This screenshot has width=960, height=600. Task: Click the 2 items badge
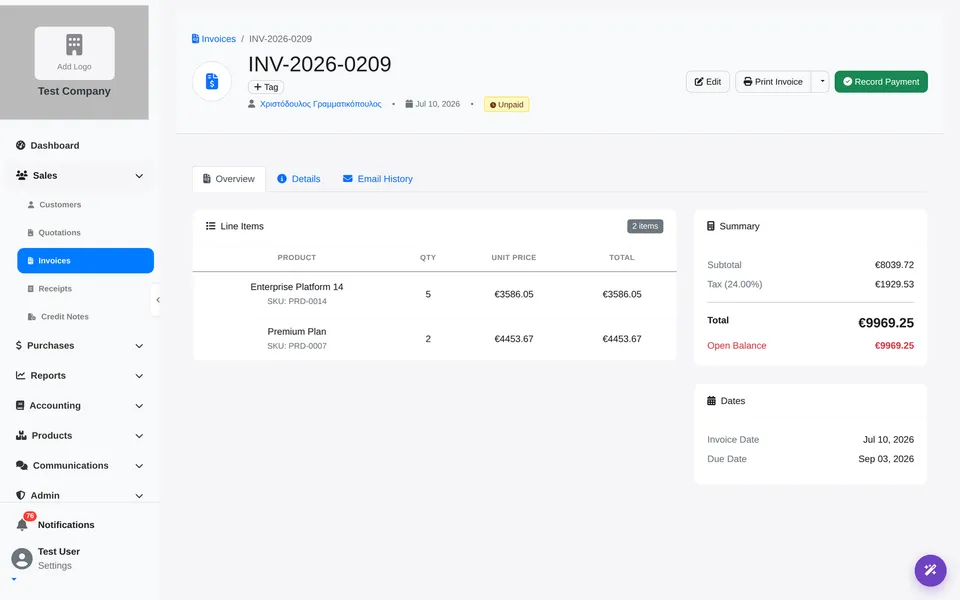[x=645, y=226]
